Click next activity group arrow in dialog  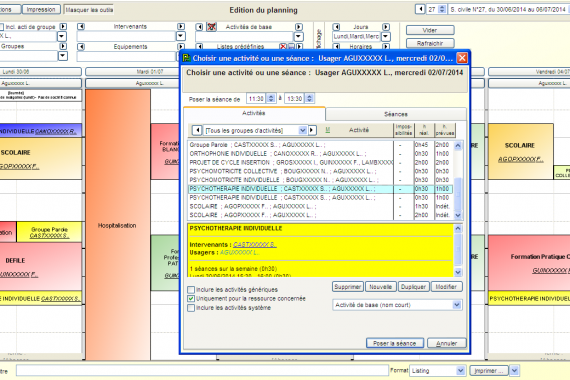(312, 130)
